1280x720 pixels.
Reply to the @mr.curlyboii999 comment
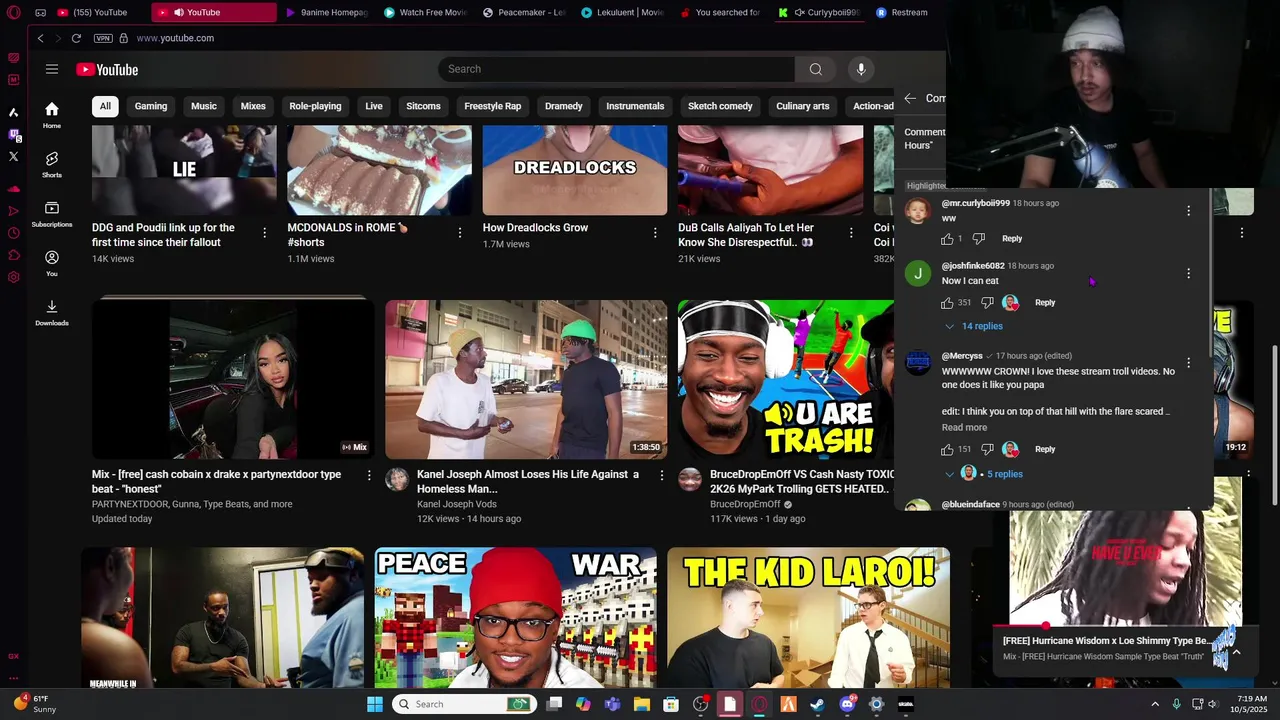click(1012, 238)
